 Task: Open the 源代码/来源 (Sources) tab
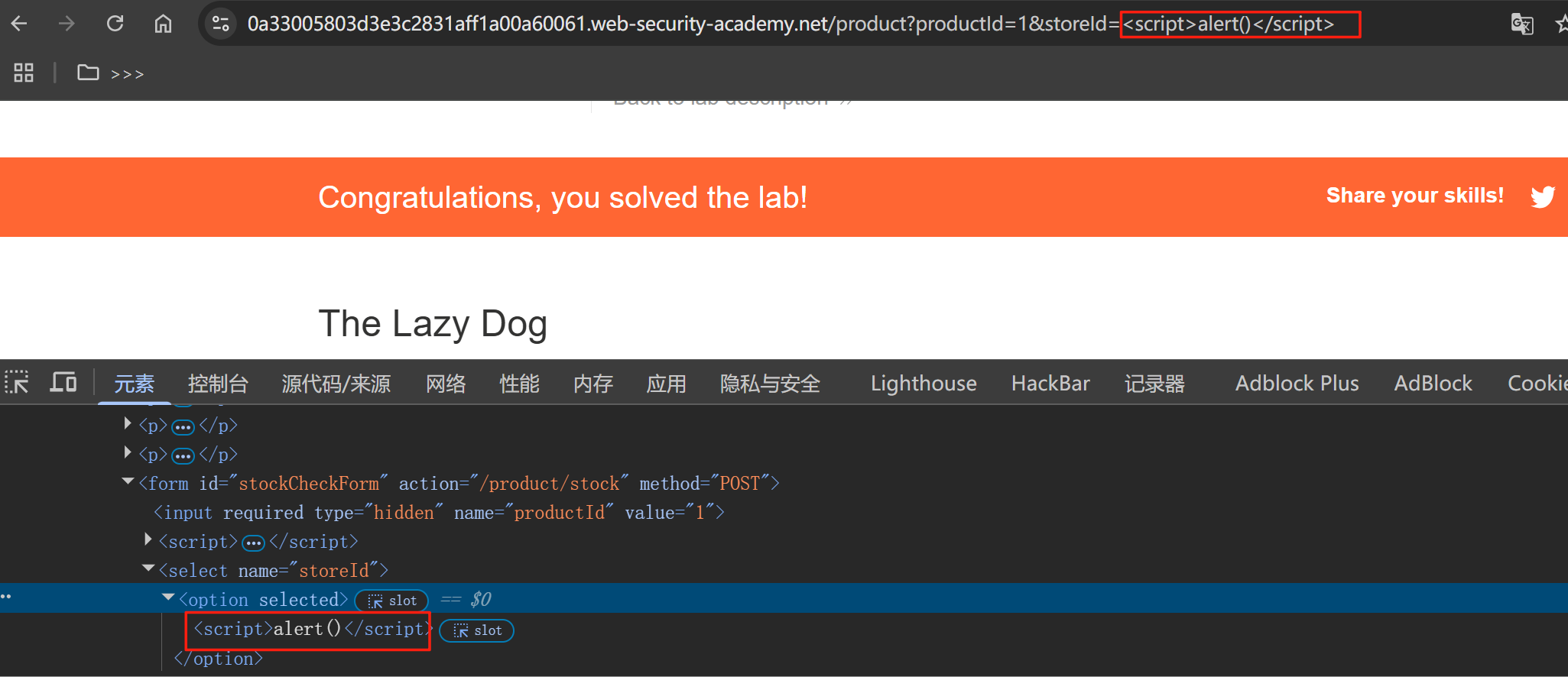point(336,384)
